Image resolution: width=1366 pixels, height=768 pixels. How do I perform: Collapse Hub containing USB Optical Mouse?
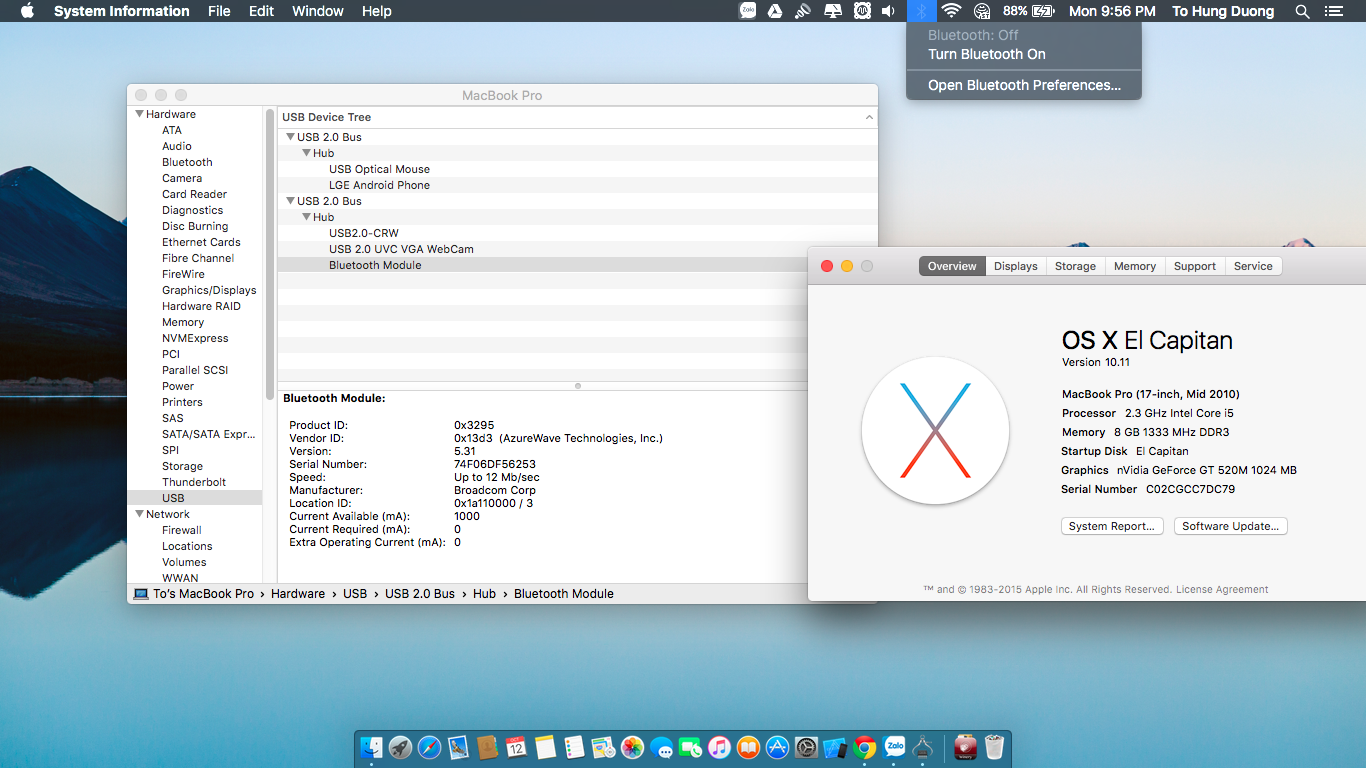306,153
